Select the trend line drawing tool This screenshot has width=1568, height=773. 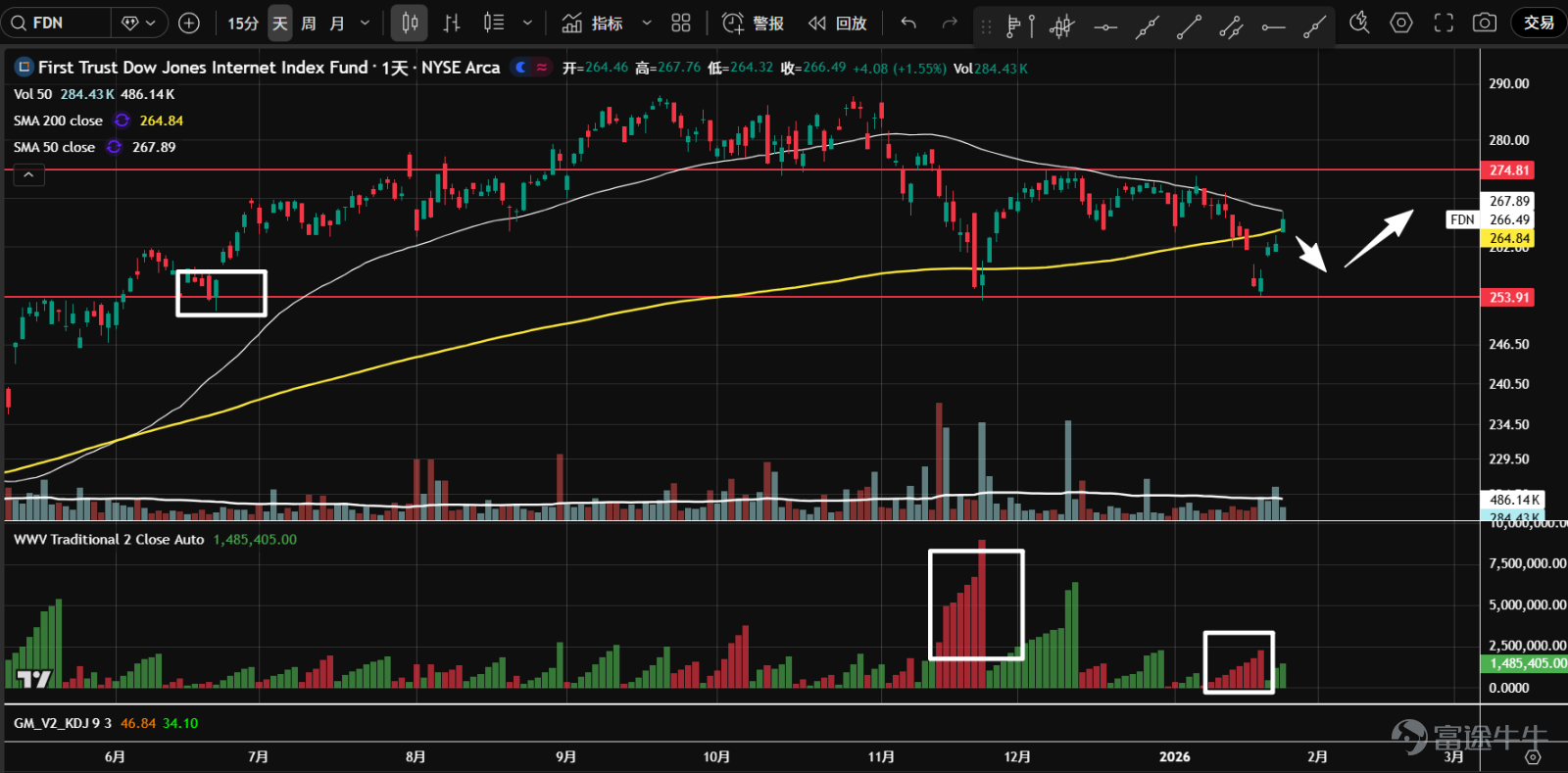[1189, 26]
